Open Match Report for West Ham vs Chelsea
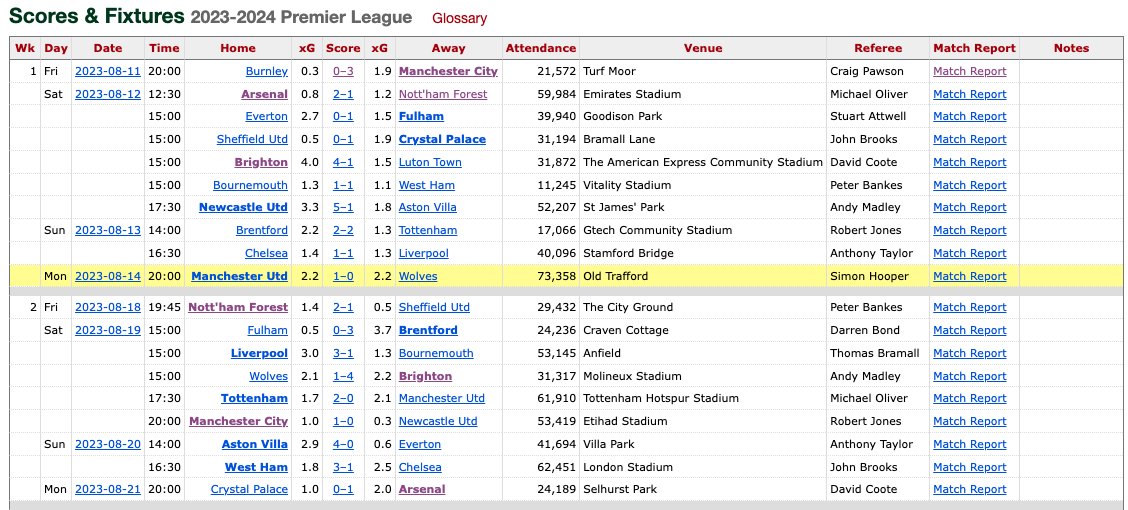1128x510 pixels. tap(969, 467)
